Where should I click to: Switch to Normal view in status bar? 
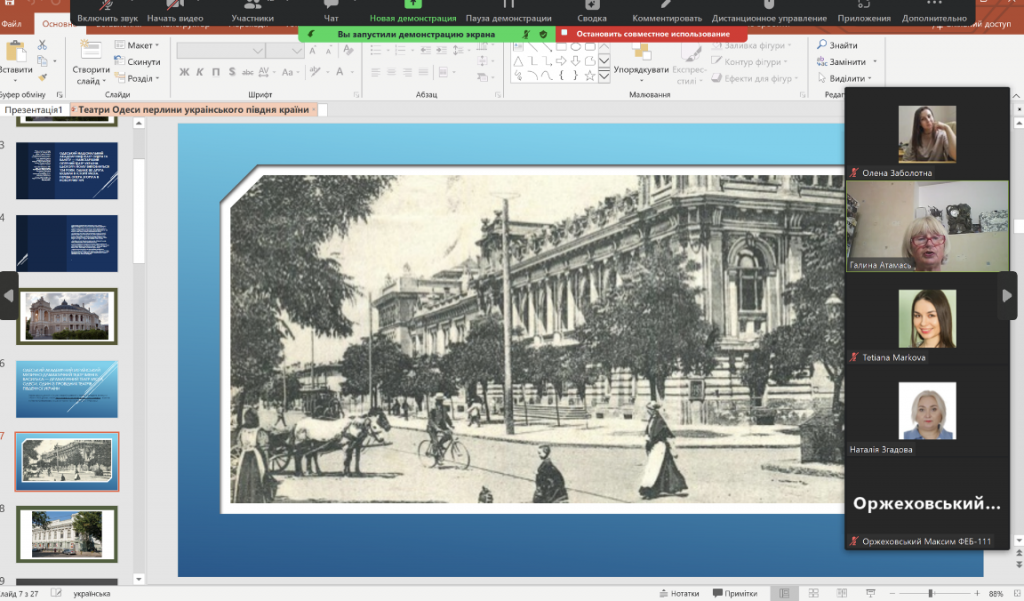(x=784, y=593)
